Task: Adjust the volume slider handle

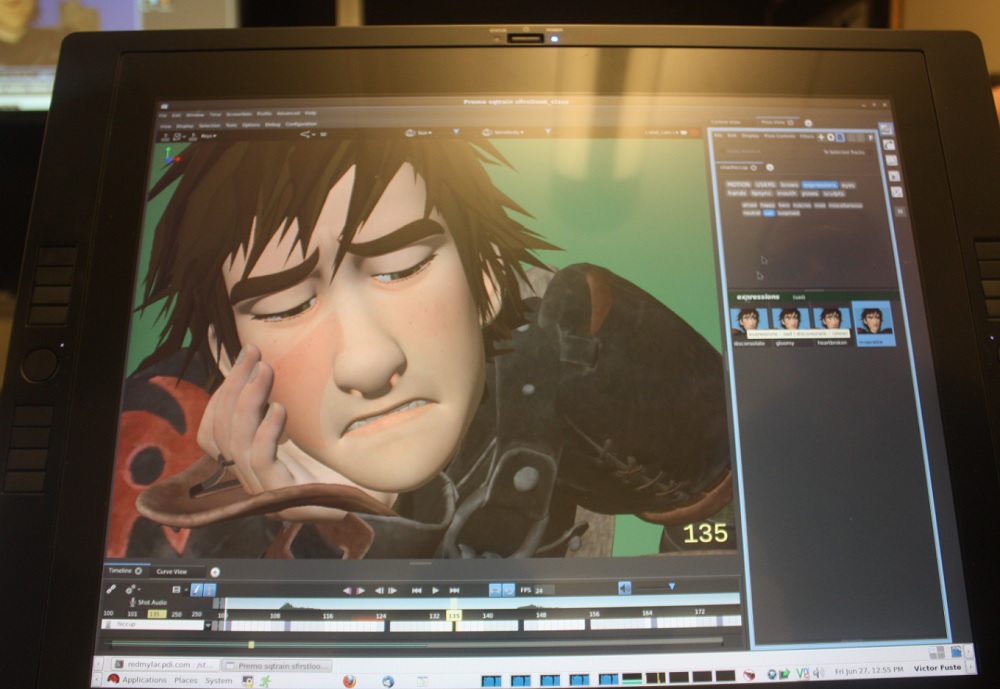Action: point(672,586)
